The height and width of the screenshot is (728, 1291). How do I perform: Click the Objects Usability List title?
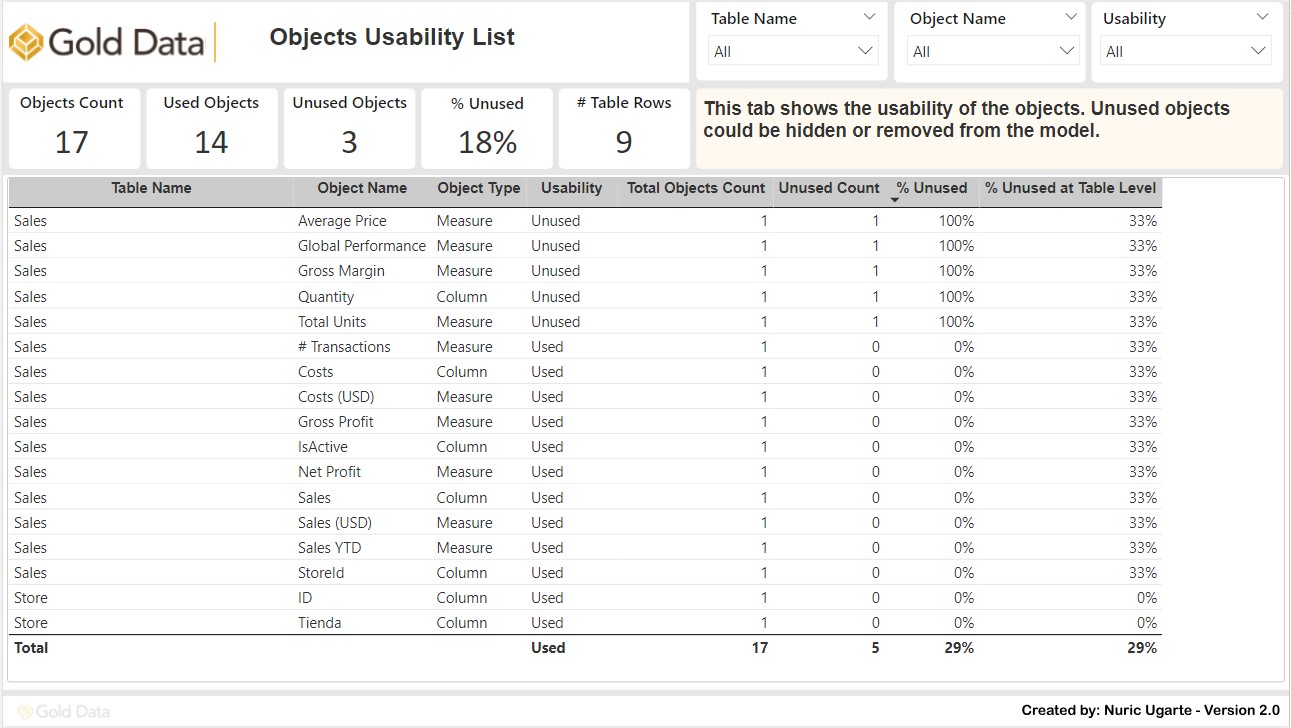392,38
